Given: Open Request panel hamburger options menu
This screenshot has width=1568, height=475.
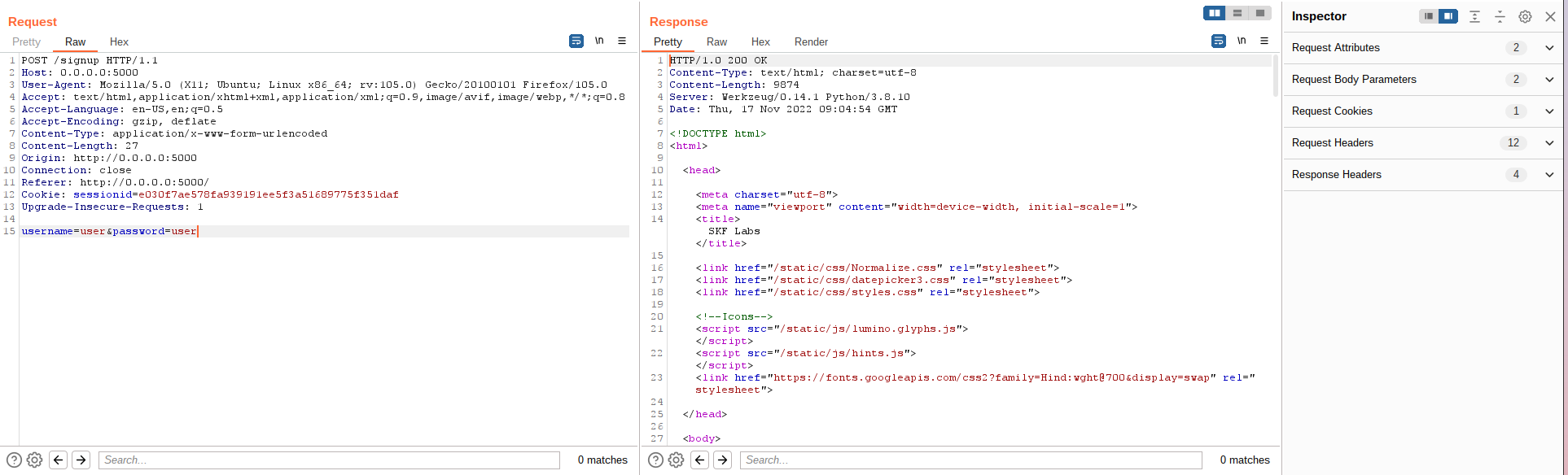Looking at the screenshot, I should 622,41.
